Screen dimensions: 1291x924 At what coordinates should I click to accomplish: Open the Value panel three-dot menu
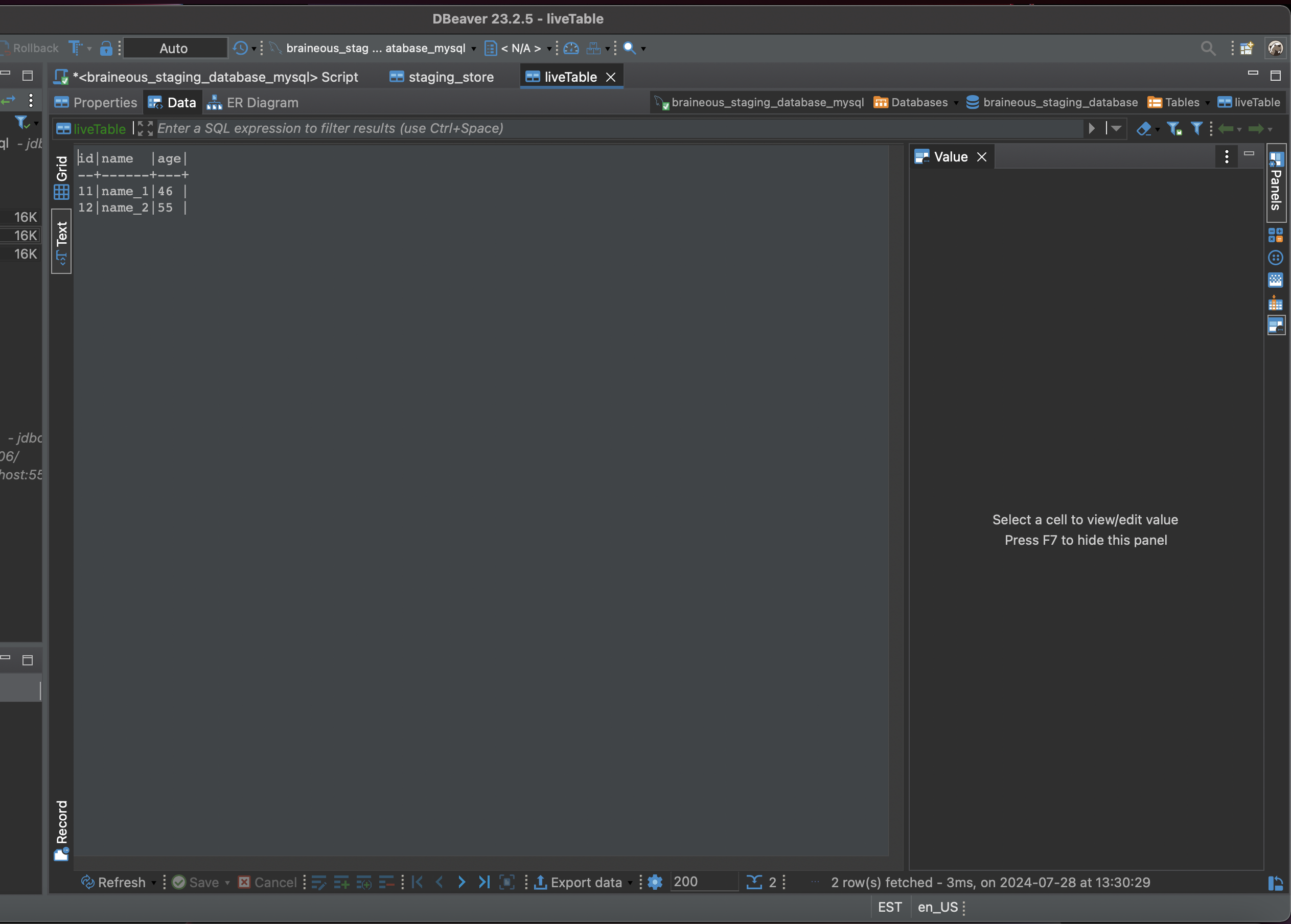1227,156
